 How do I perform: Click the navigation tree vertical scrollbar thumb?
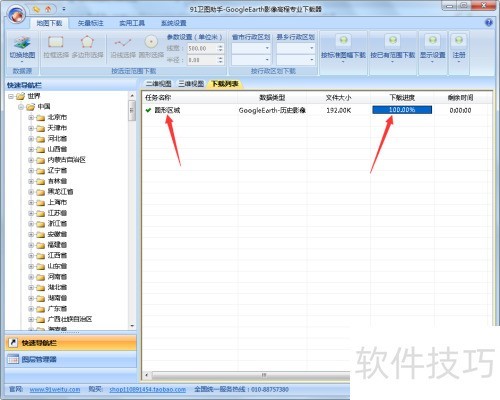(x=132, y=110)
